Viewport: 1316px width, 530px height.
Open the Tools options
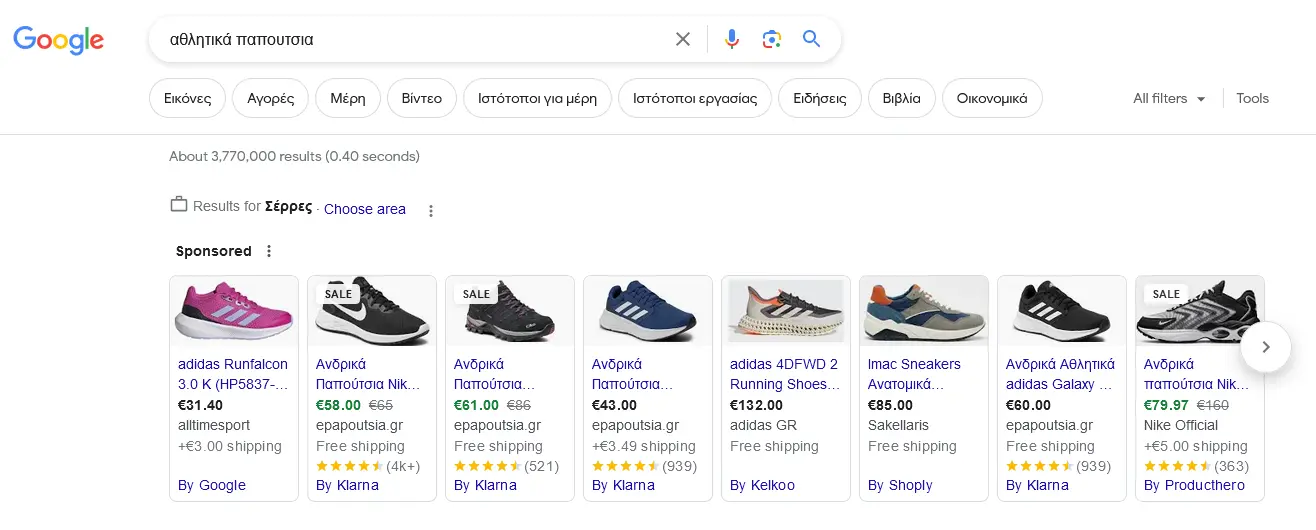(x=1252, y=98)
